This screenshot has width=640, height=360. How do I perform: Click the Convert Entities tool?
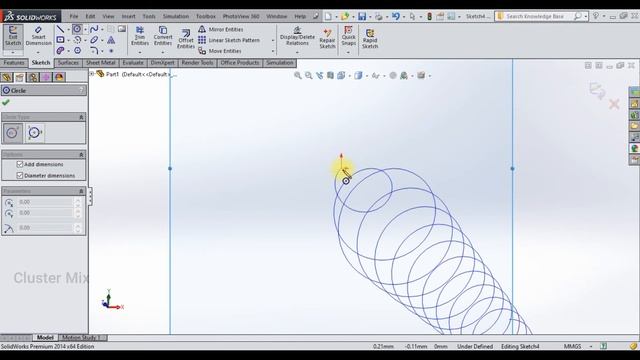coord(162,36)
